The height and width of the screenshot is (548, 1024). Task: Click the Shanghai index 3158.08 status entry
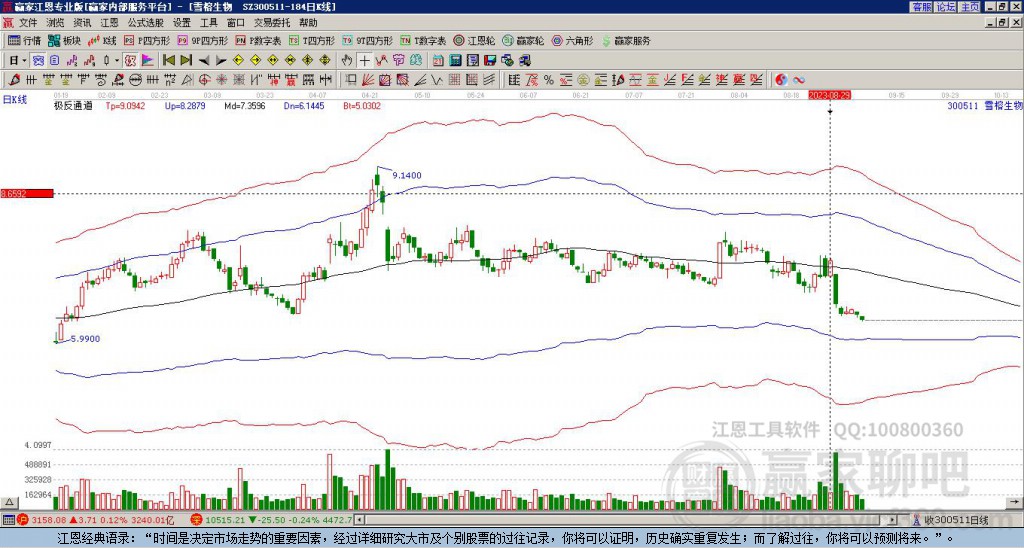coord(95,520)
